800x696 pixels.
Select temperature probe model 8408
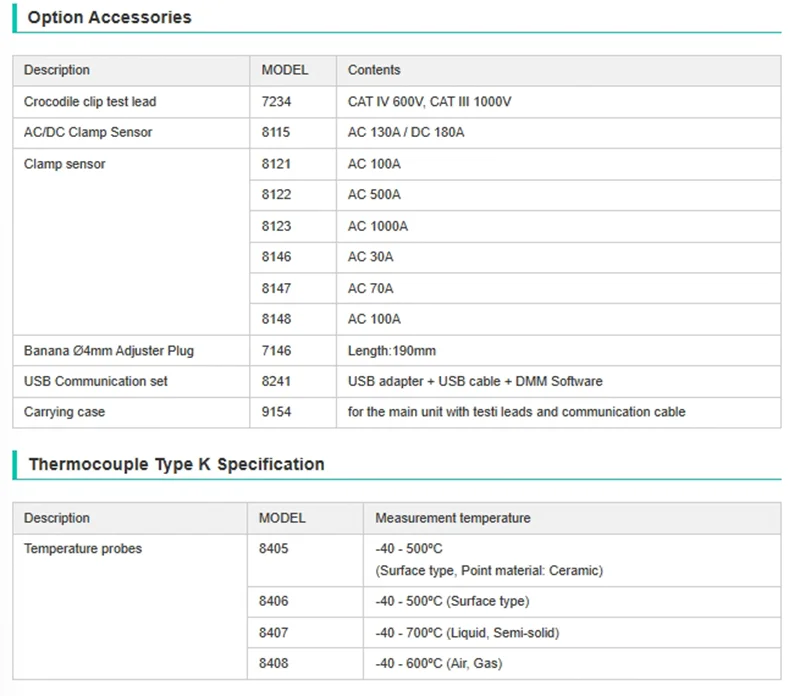click(274, 664)
